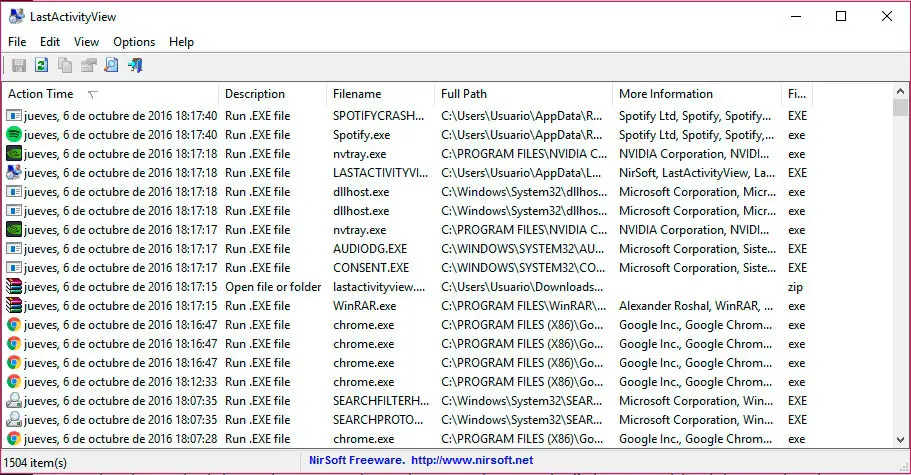Click the NVIDIA icon on nvtray.exe 18:17:18 row
The width and height of the screenshot is (911, 475).
14,154
